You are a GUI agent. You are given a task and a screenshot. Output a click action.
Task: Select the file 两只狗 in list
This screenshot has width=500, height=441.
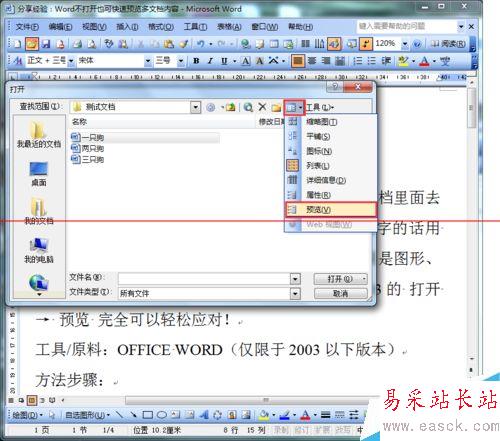pyautogui.click(x=88, y=148)
